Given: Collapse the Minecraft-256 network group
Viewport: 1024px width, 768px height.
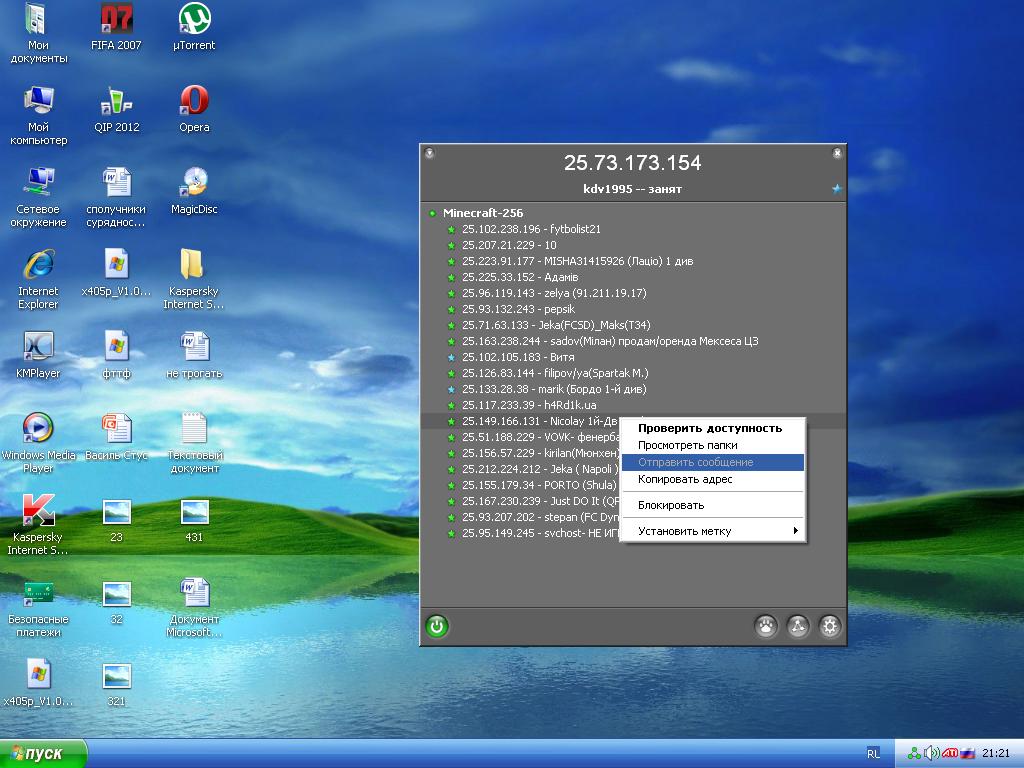Looking at the screenshot, I should point(432,213).
